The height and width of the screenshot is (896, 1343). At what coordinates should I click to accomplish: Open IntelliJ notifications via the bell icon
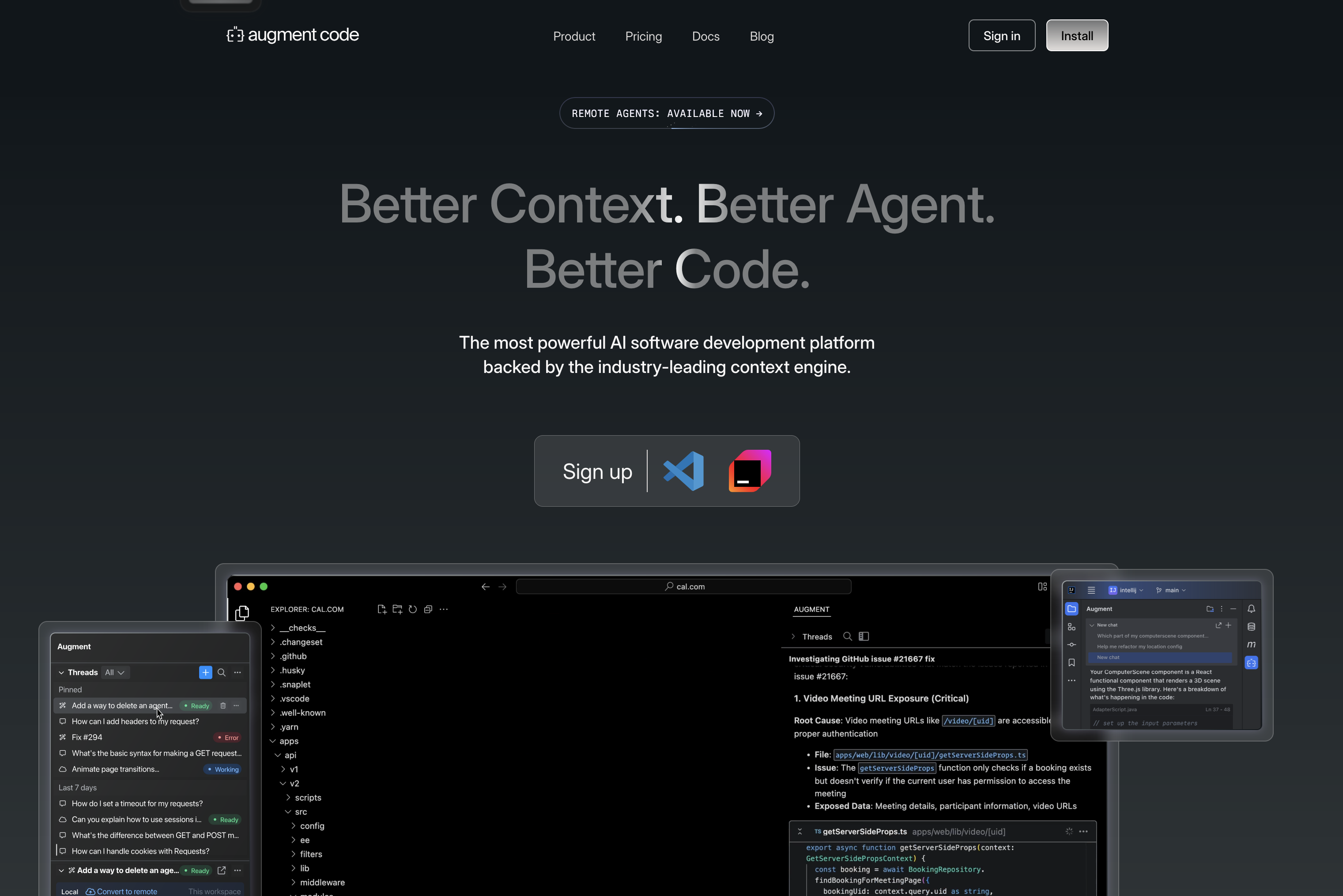tap(1252, 609)
